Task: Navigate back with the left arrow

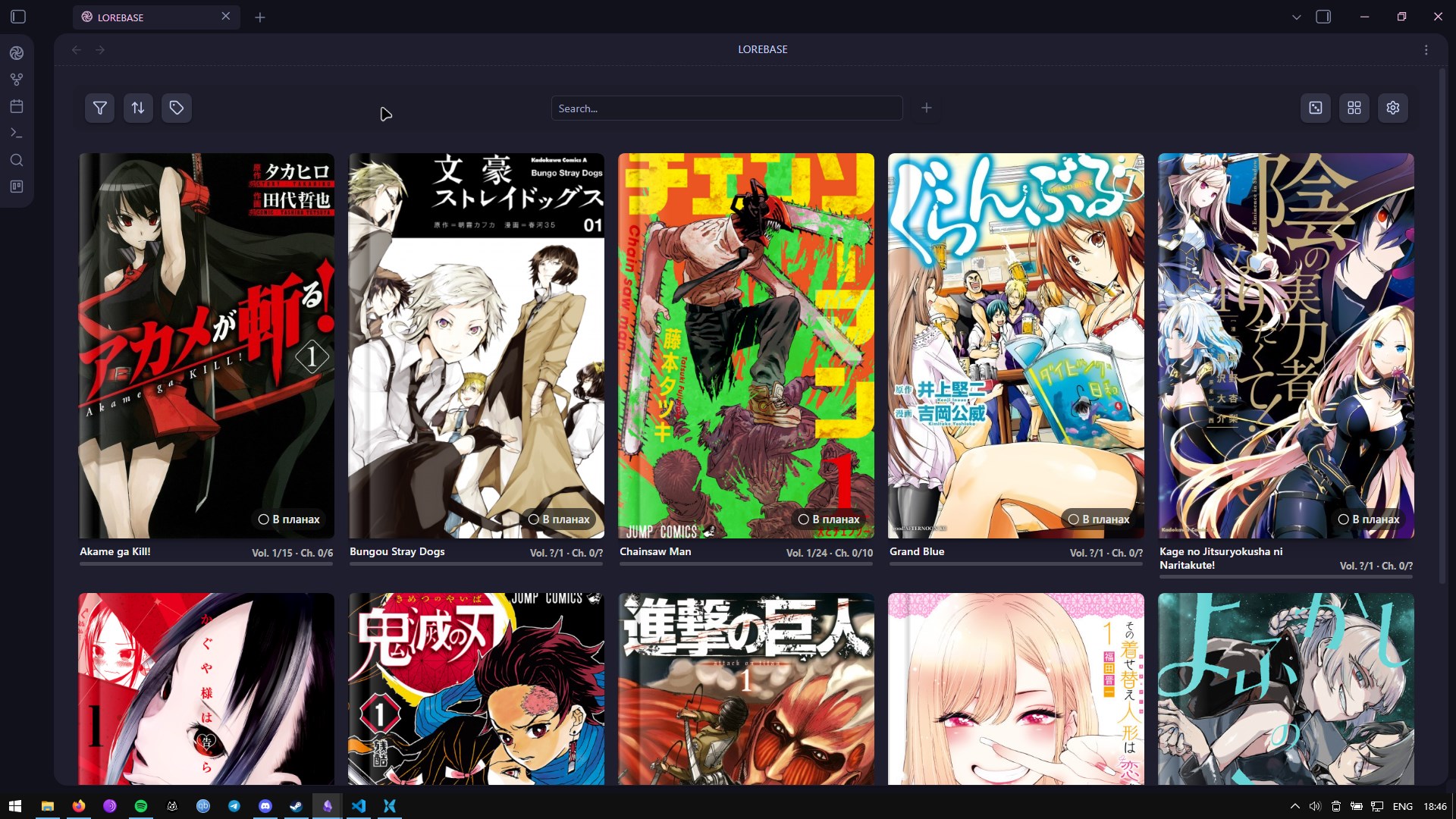Action: [77, 49]
